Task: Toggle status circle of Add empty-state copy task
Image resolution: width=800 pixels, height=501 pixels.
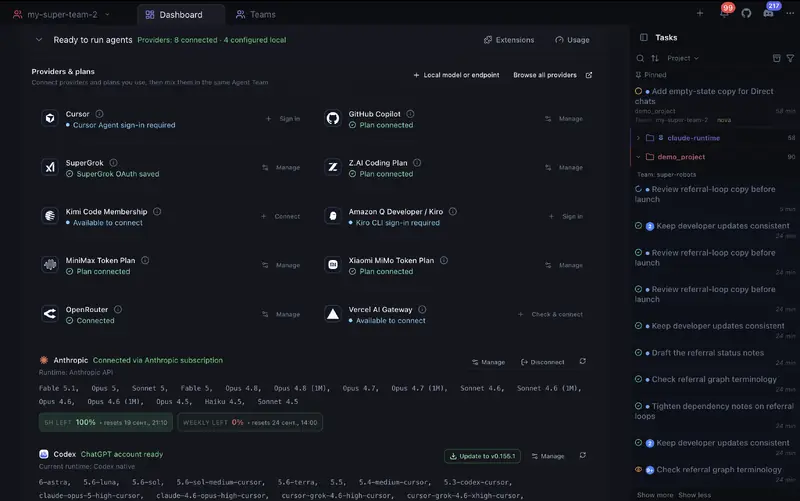Action: pos(638,91)
